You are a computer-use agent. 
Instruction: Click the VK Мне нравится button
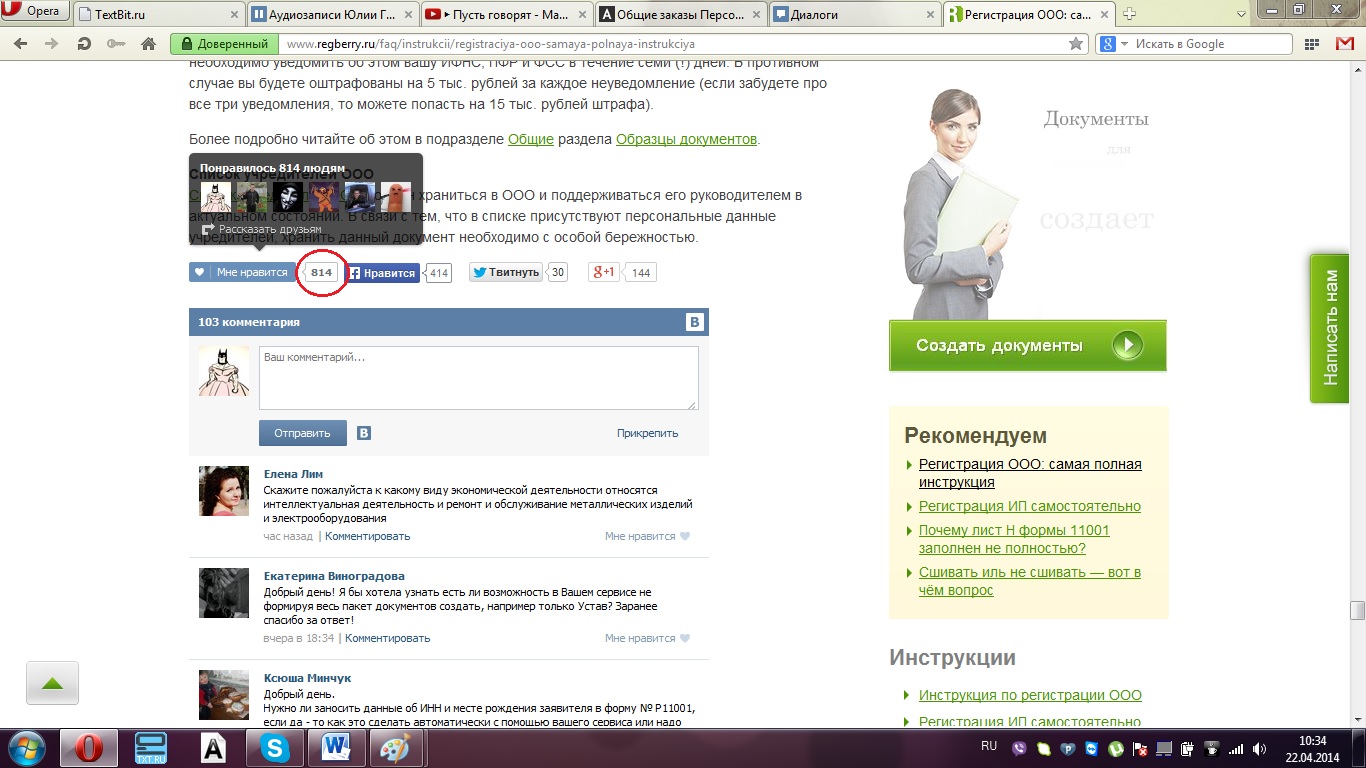(x=243, y=272)
